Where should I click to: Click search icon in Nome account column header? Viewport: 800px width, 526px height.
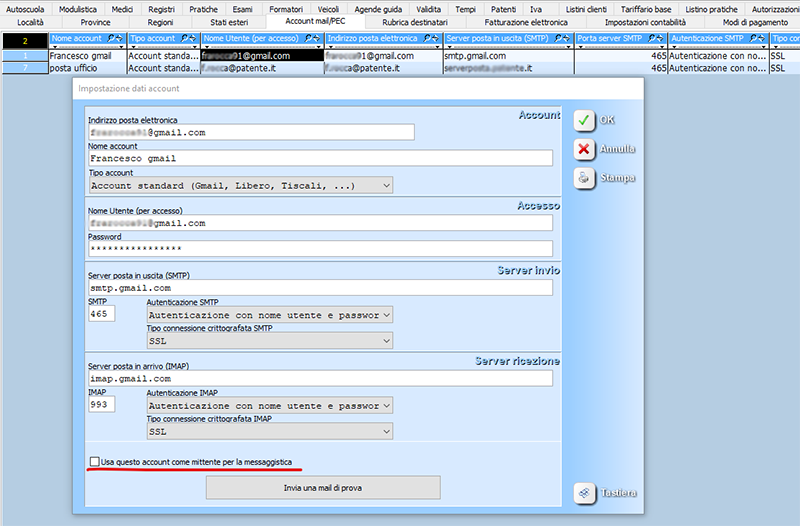pos(115,39)
